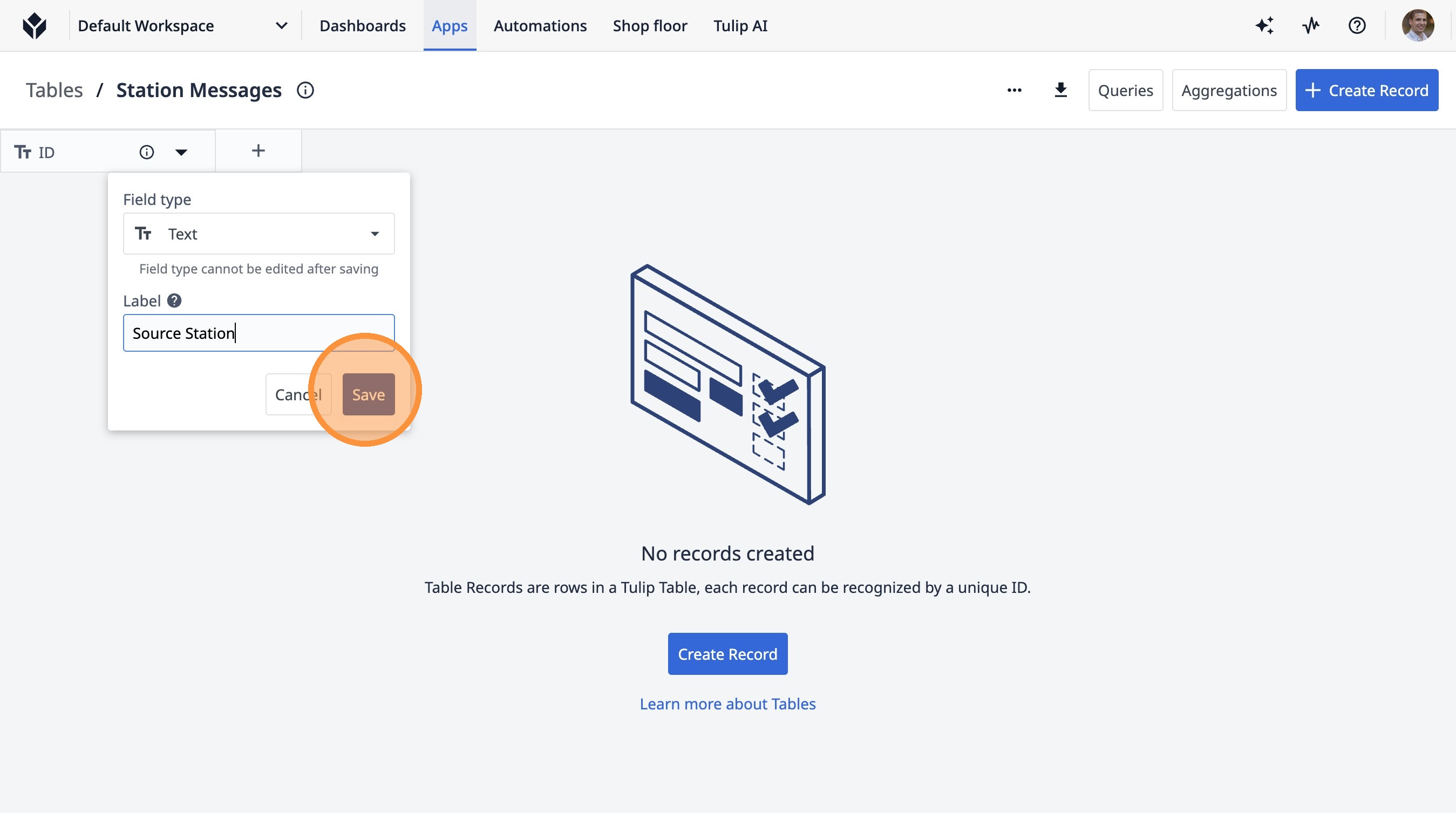Screen dimensions: 1456x813
Task: Open the three-dot more options menu
Action: point(1014,91)
